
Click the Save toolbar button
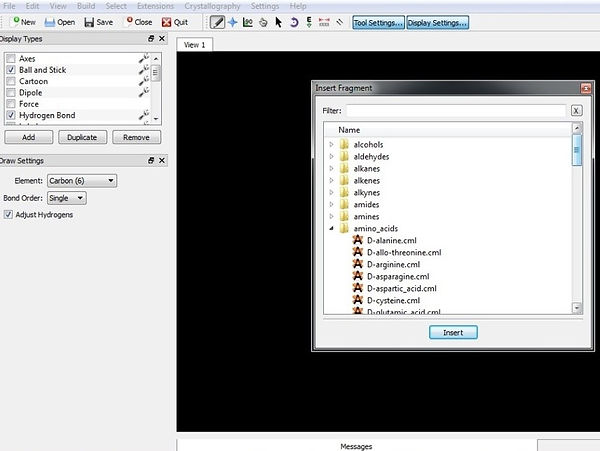click(x=99, y=23)
